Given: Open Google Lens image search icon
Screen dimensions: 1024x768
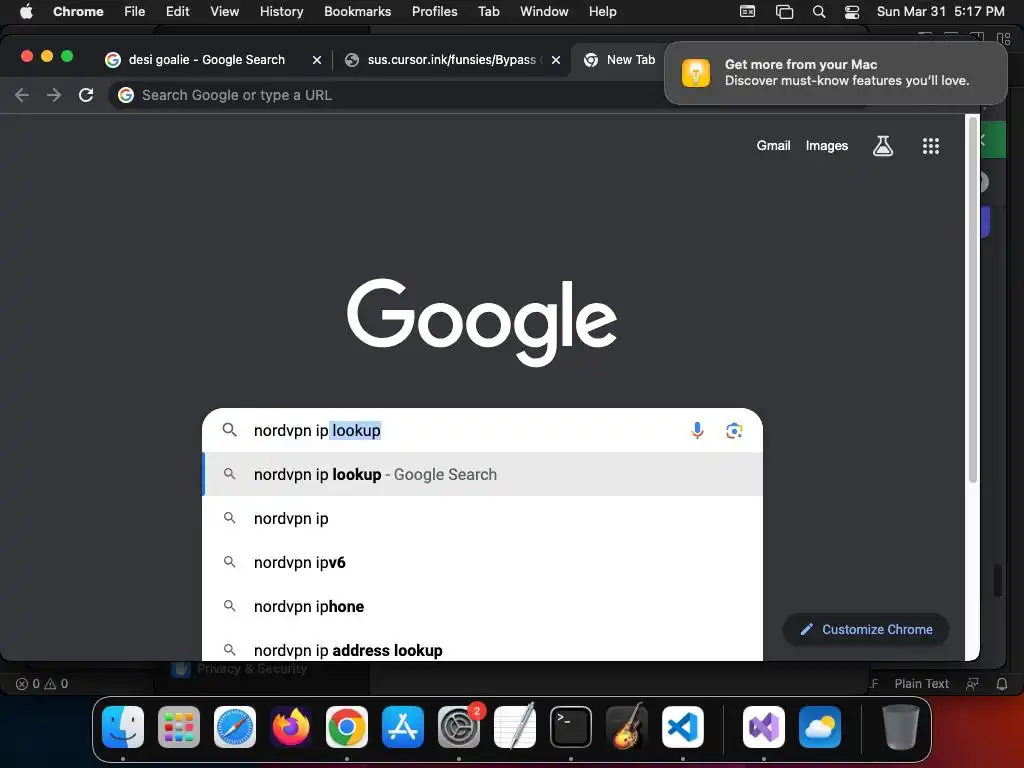Looking at the screenshot, I should tap(734, 430).
